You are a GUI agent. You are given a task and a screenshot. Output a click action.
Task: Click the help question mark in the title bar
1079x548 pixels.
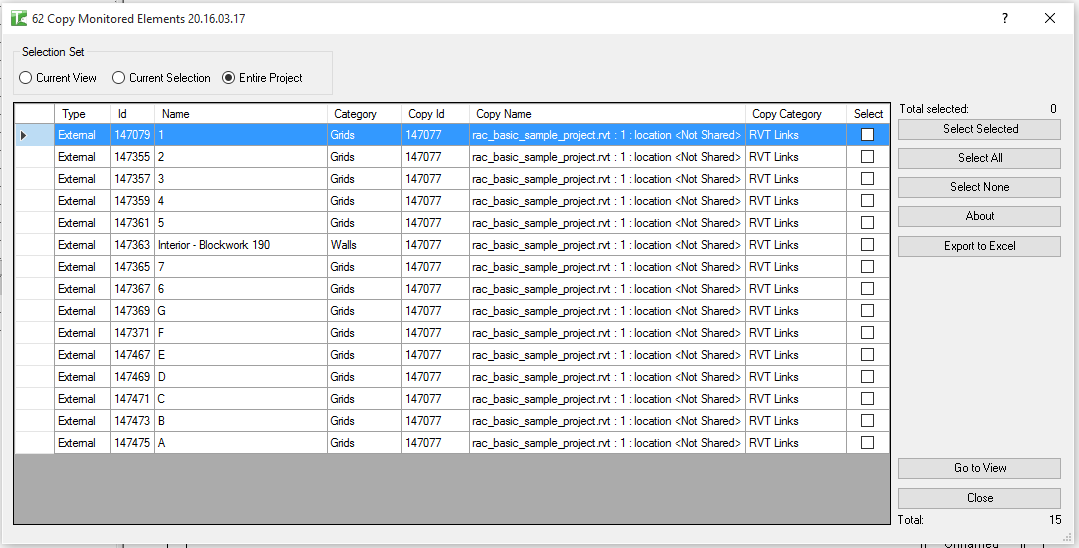coord(1005,19)
